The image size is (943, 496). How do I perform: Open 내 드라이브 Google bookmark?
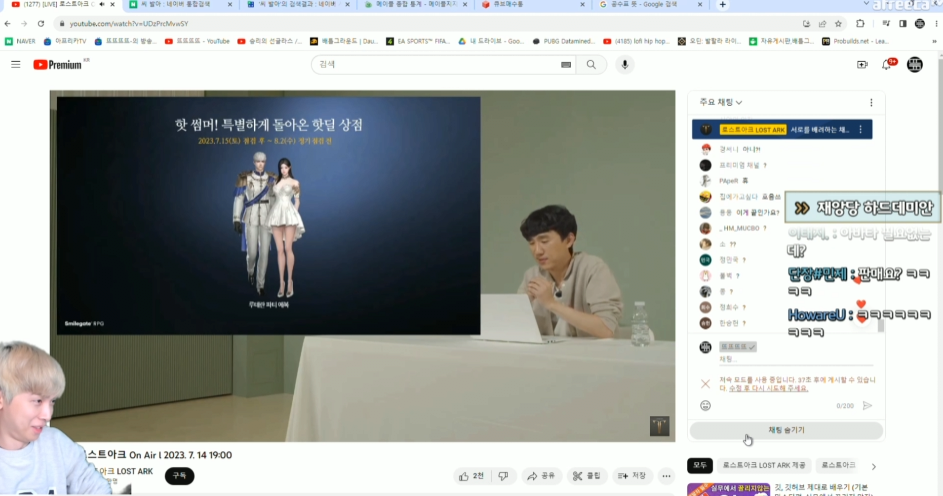click(x=491, y=41)
